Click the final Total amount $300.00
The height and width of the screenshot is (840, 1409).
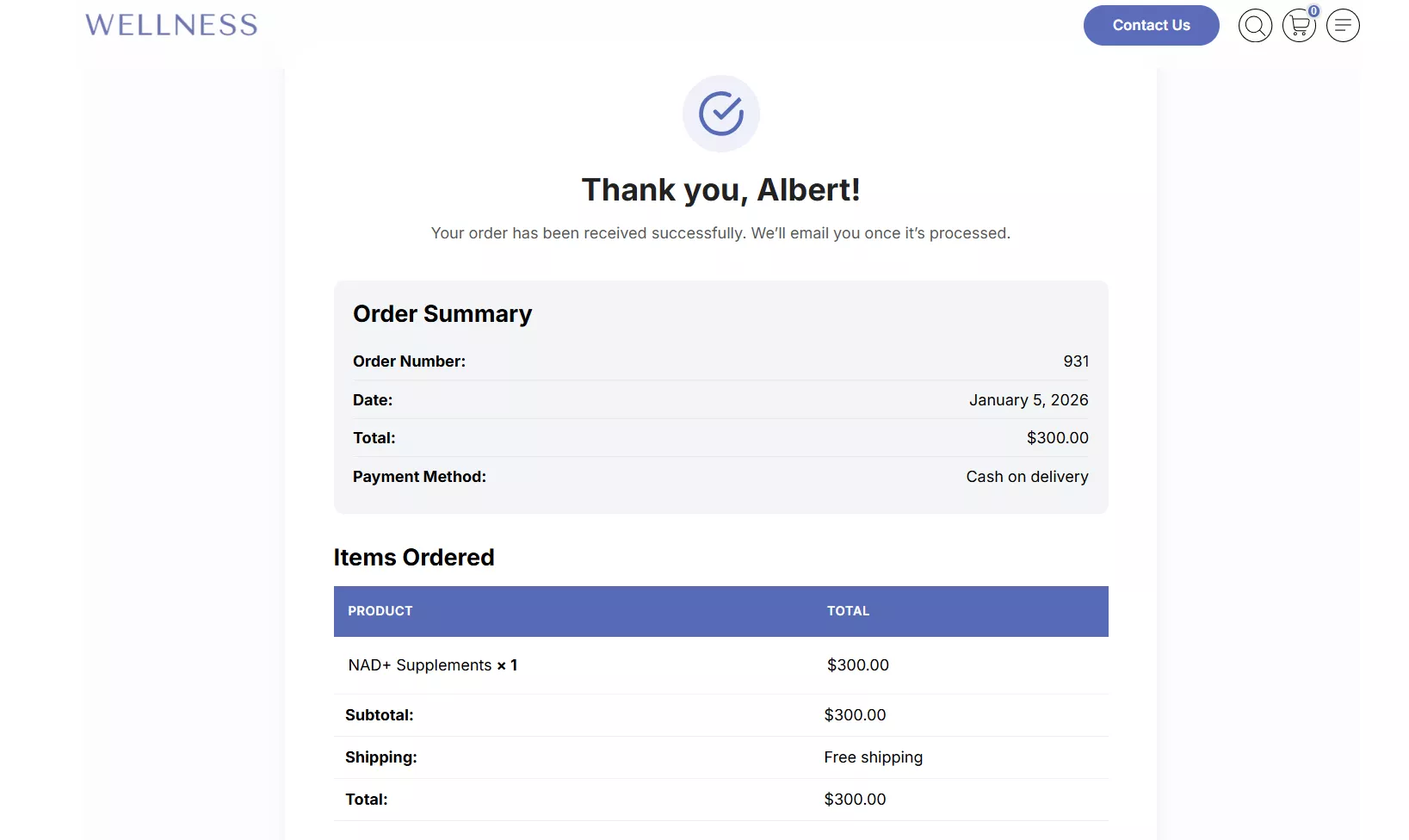point(855,799)
